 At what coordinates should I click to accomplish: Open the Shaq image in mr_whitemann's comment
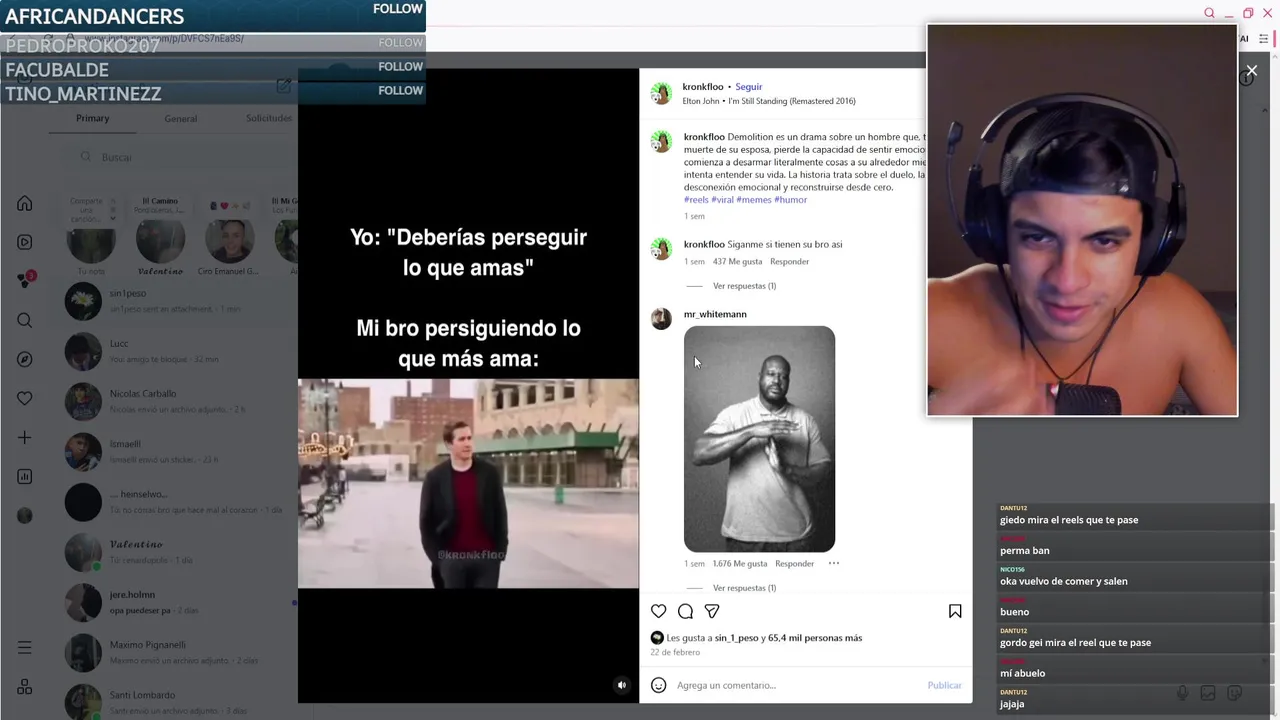pyautogui.click(x=759, y=439)
